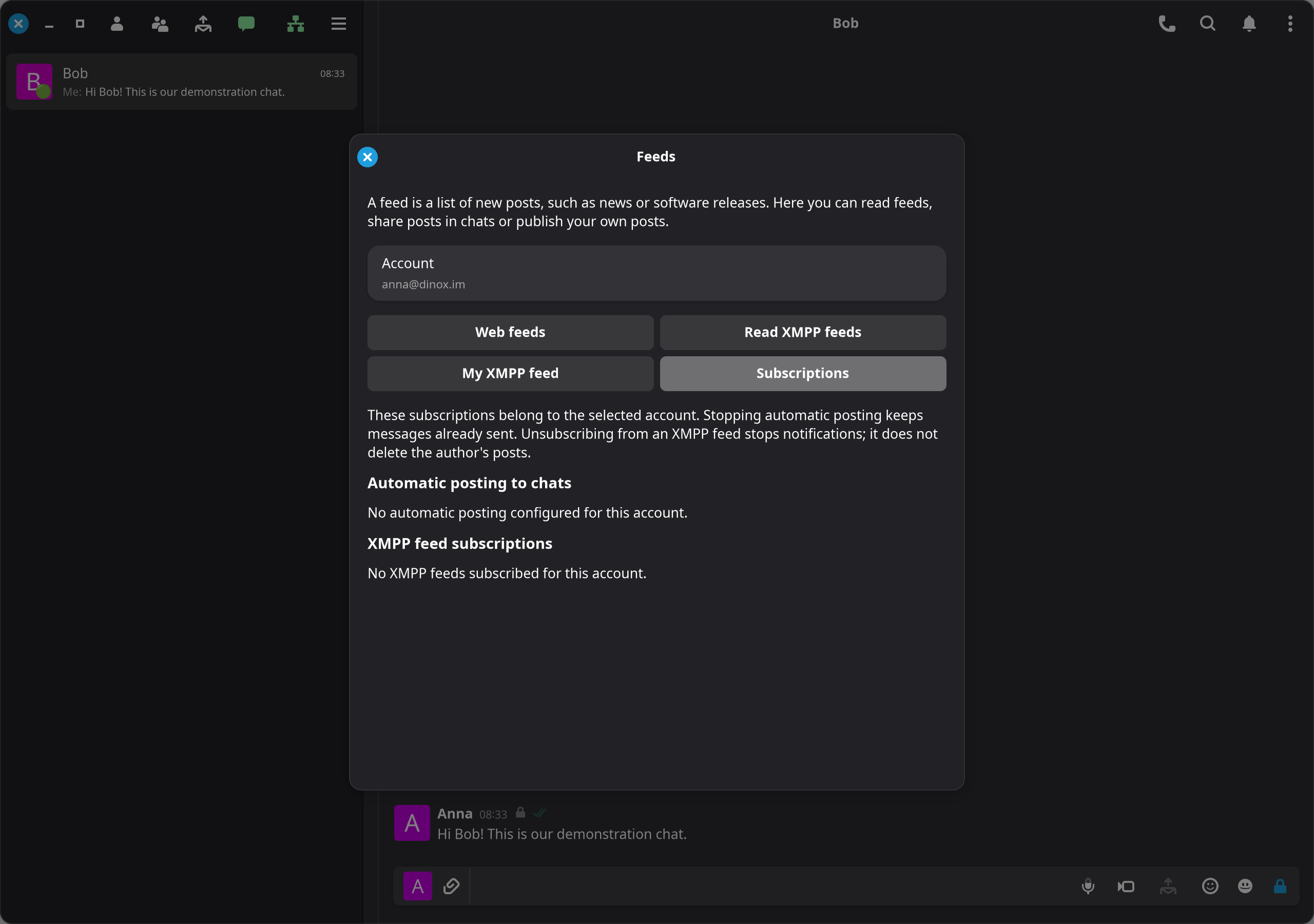The image size is (1314, 924).
Task: Open the single contact icon in top toolbar
Action: (117, 24)
